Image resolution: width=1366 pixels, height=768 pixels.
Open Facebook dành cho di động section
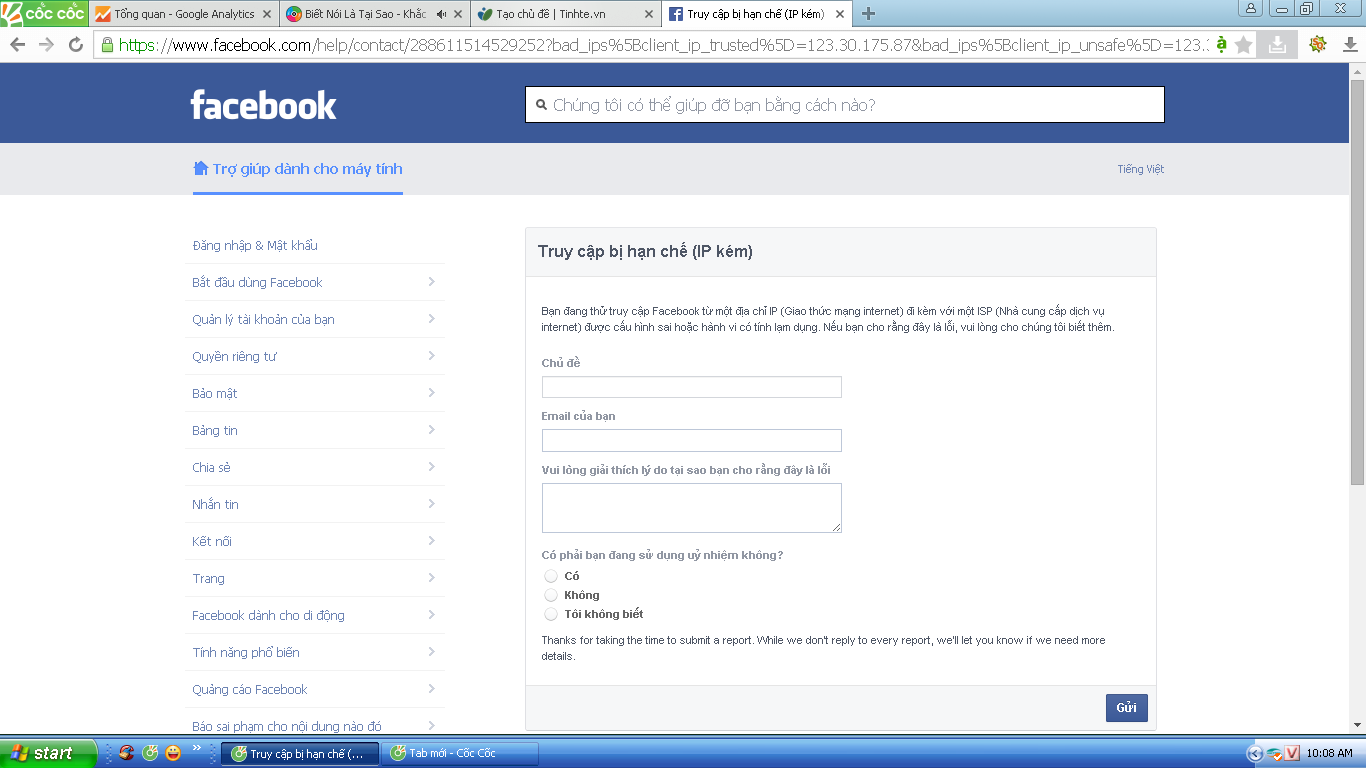click(x=315, y=615)
